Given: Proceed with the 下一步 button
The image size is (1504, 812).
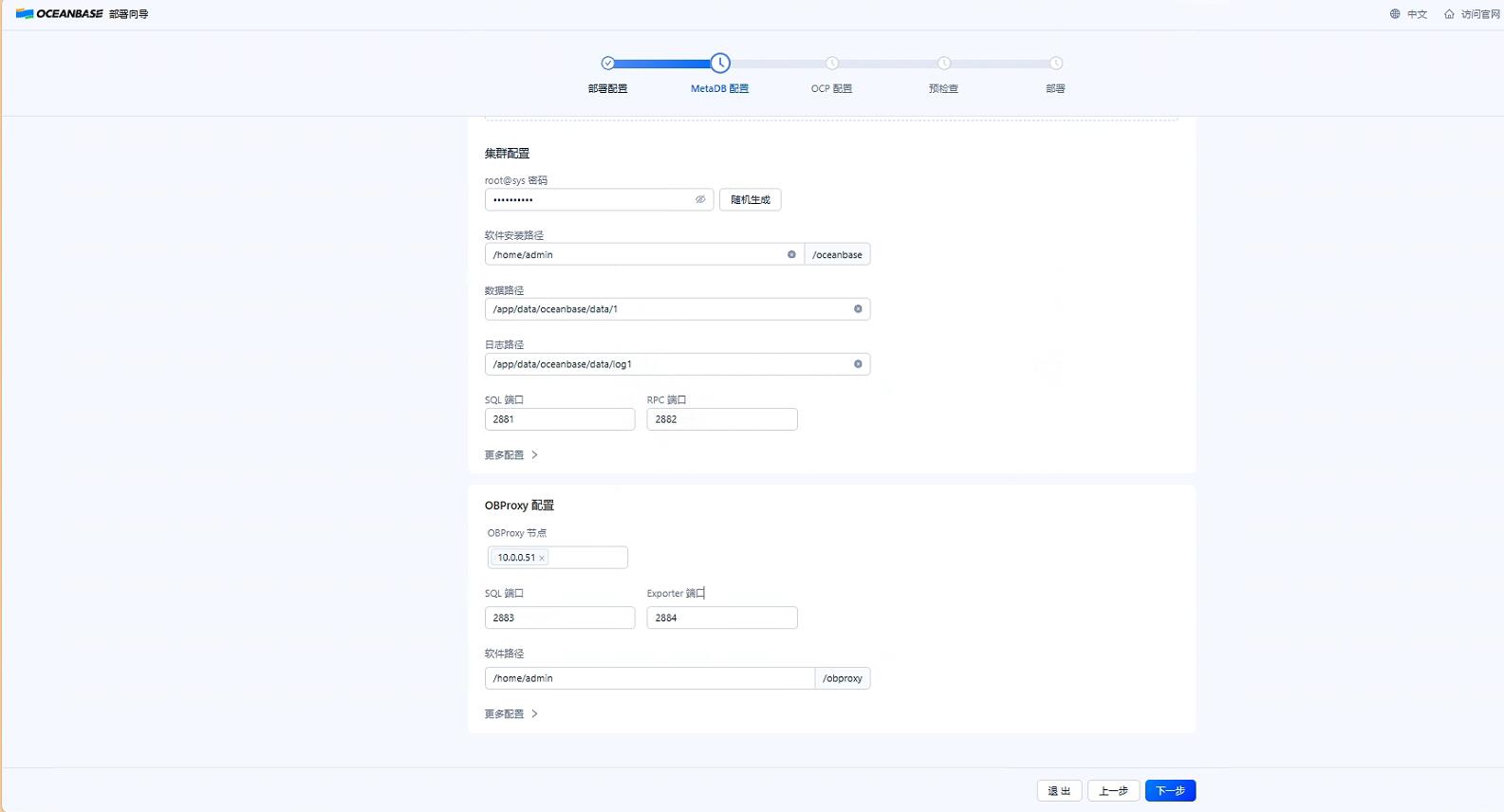Looking at the screenshot, I should click(1170, 791).
